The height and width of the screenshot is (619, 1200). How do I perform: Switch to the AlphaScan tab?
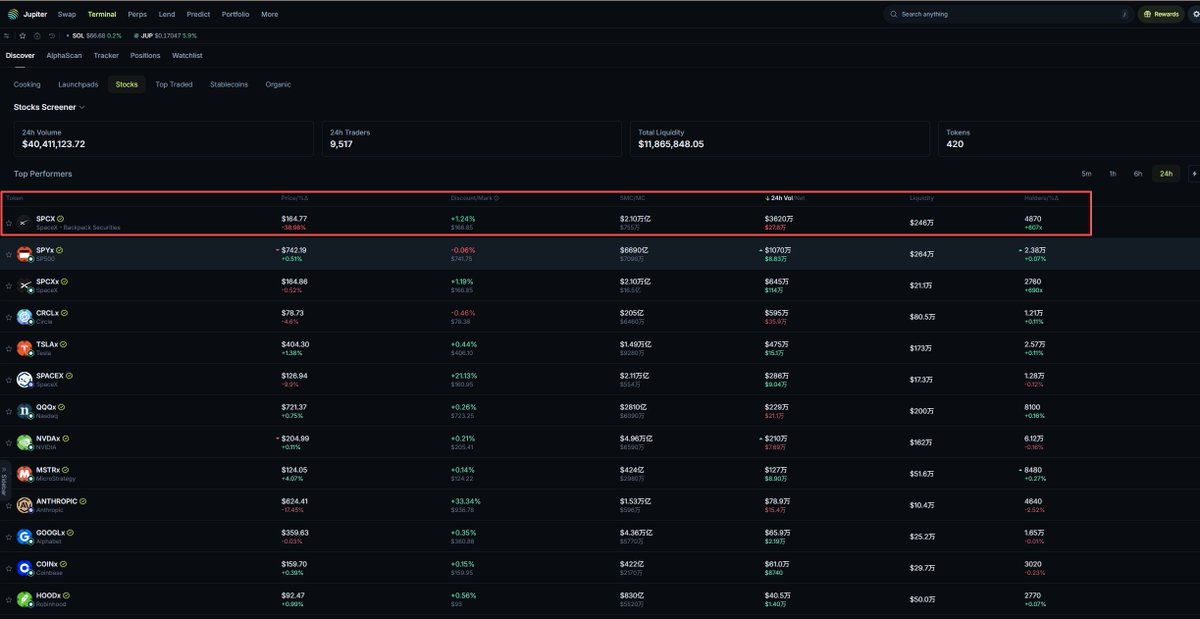[x=64, y=56]
